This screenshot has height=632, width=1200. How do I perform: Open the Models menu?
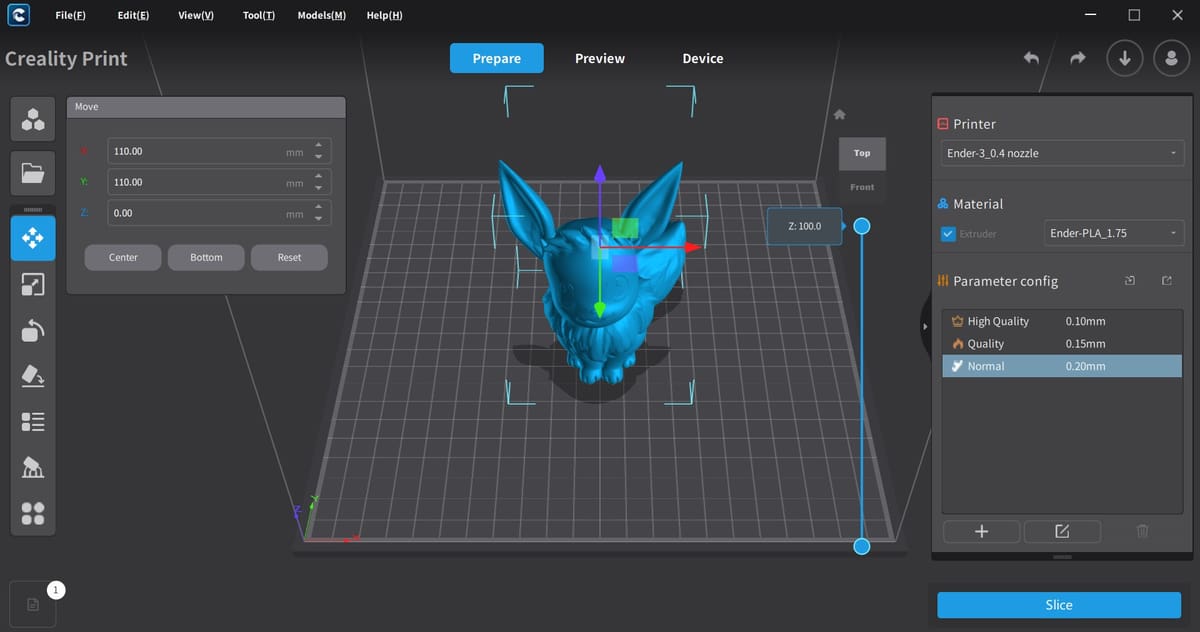(322, 16)
